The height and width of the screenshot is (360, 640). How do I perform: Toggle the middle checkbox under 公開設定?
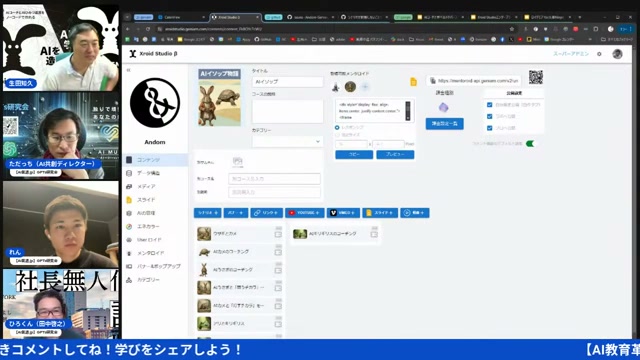(489, 116)
